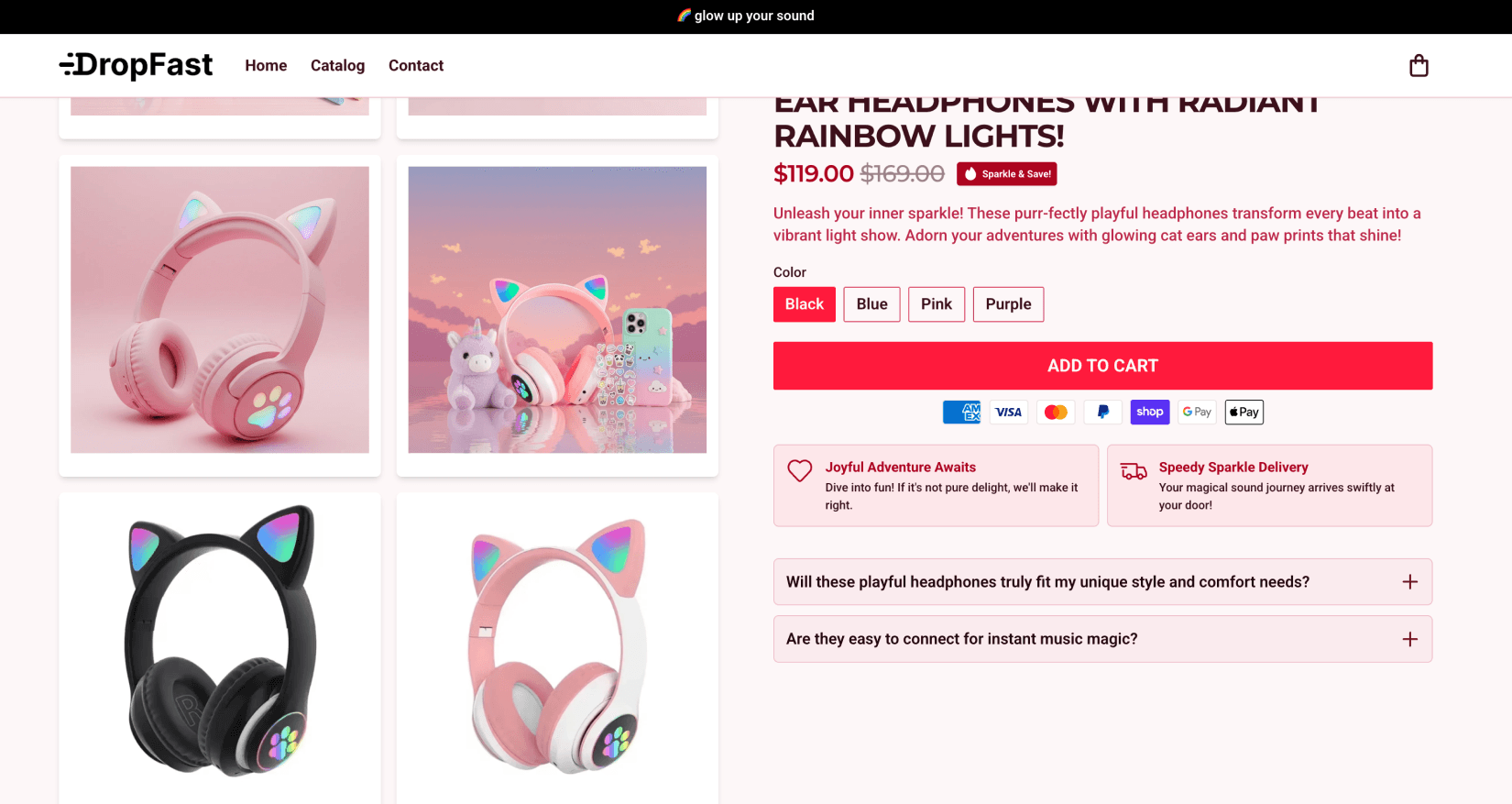The image size is (1512, 804).
Task: Click the PayPal payment icon
Action: click(x=1103, y=413)
